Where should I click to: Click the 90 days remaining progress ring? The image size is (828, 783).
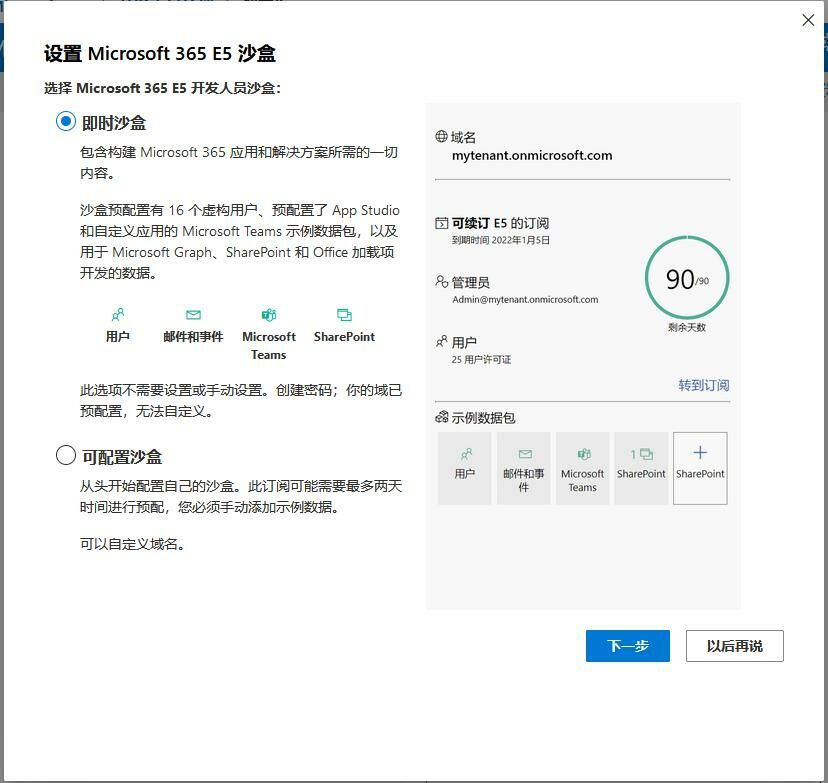(x=687, y=279)
